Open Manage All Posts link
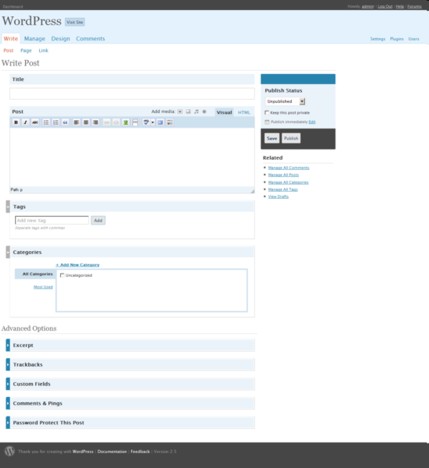 click(283, 175)
